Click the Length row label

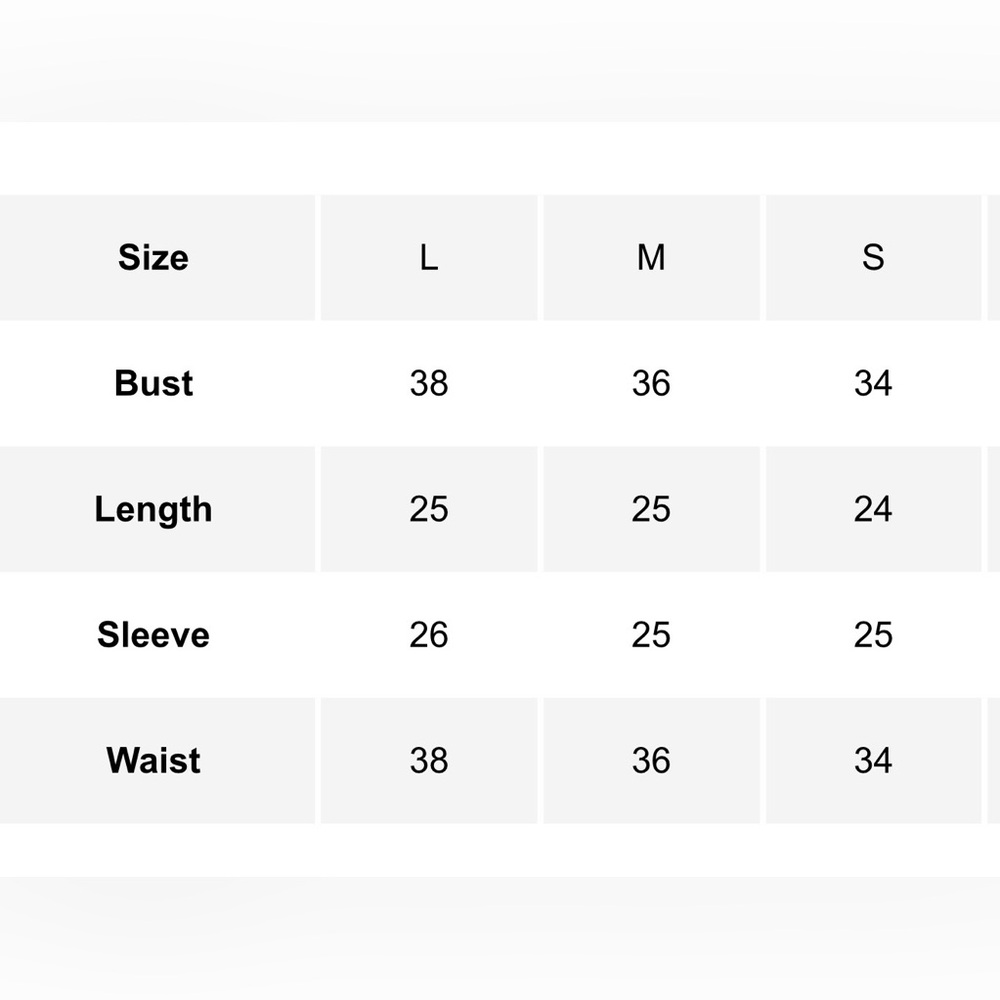point(153,510)
